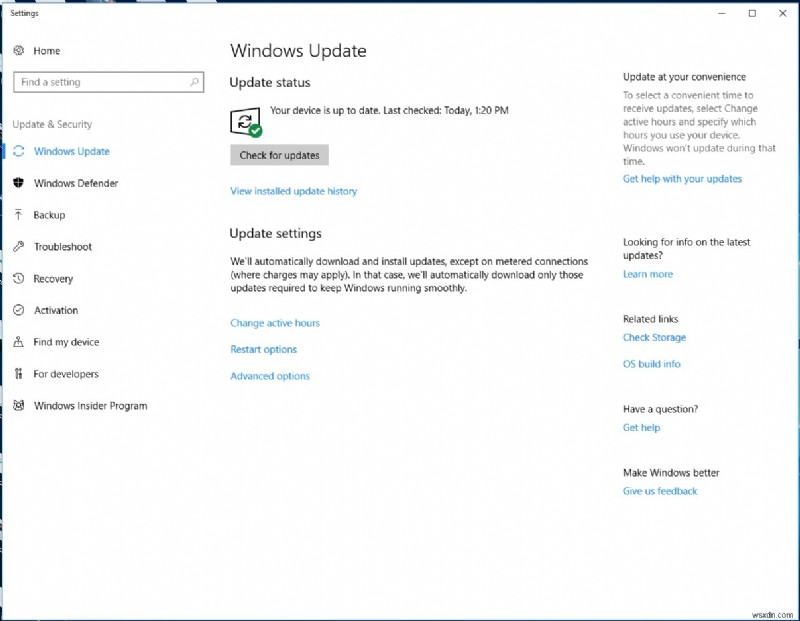
Task: Click the Windows Defender shield icon
Action: point(19,183)
